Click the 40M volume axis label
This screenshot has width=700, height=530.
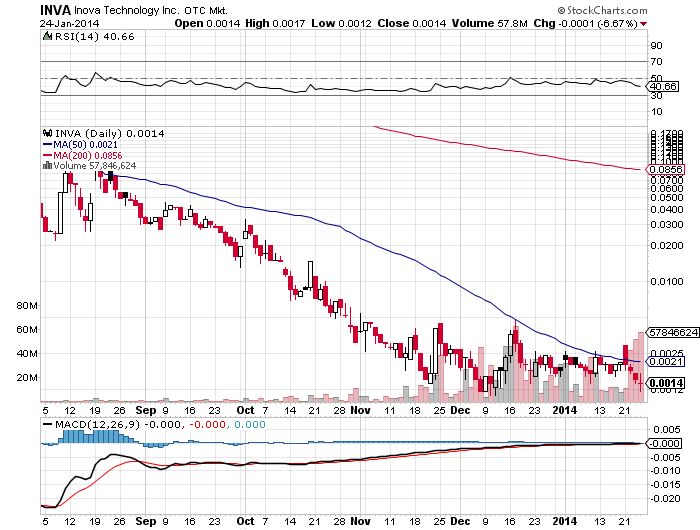pyautogui.click(x=27, y=354)
